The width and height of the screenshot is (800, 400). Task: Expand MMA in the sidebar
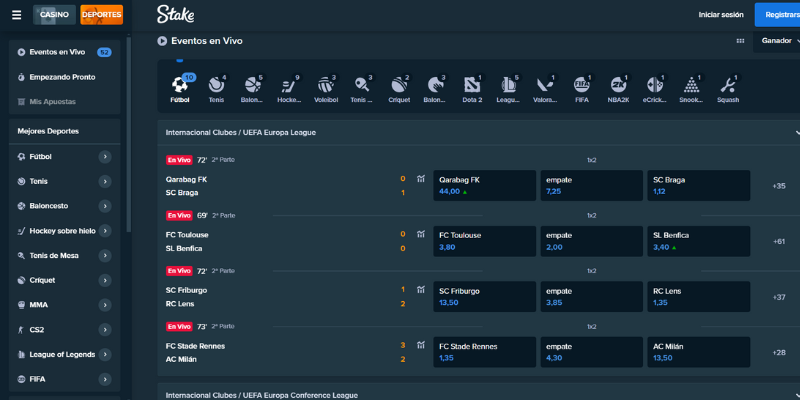(105, 305)
